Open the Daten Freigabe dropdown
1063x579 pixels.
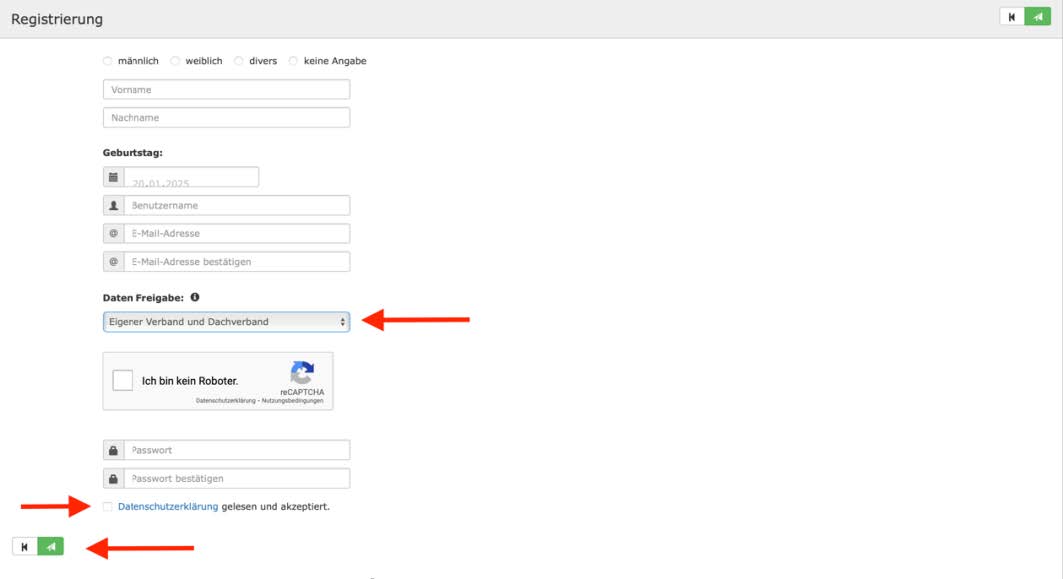tap(226, 322)
